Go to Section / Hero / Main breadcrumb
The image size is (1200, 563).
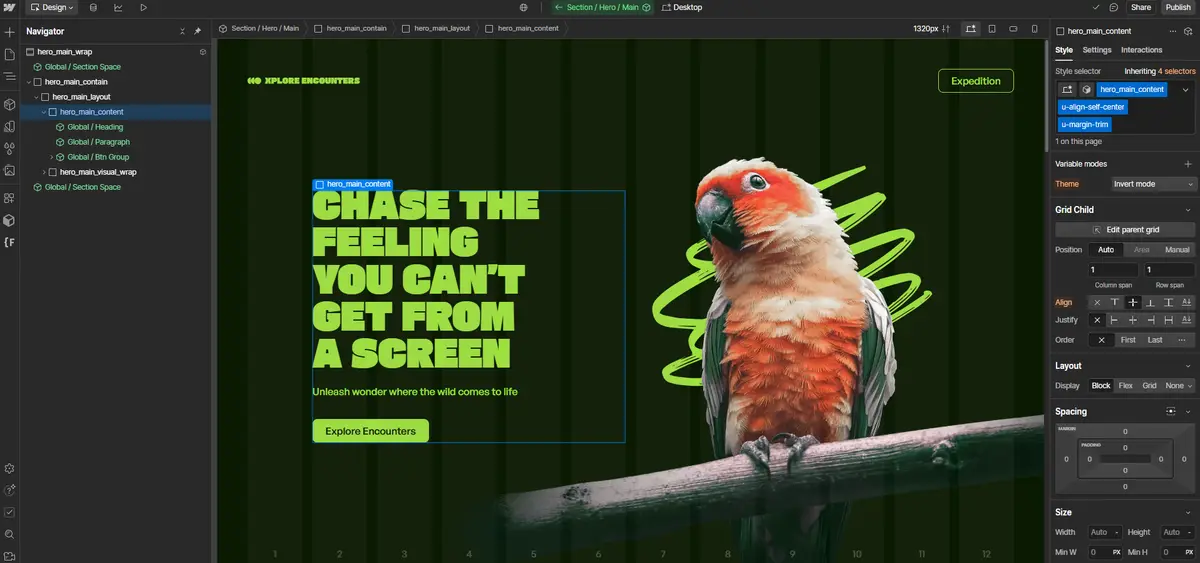point(259,28)
